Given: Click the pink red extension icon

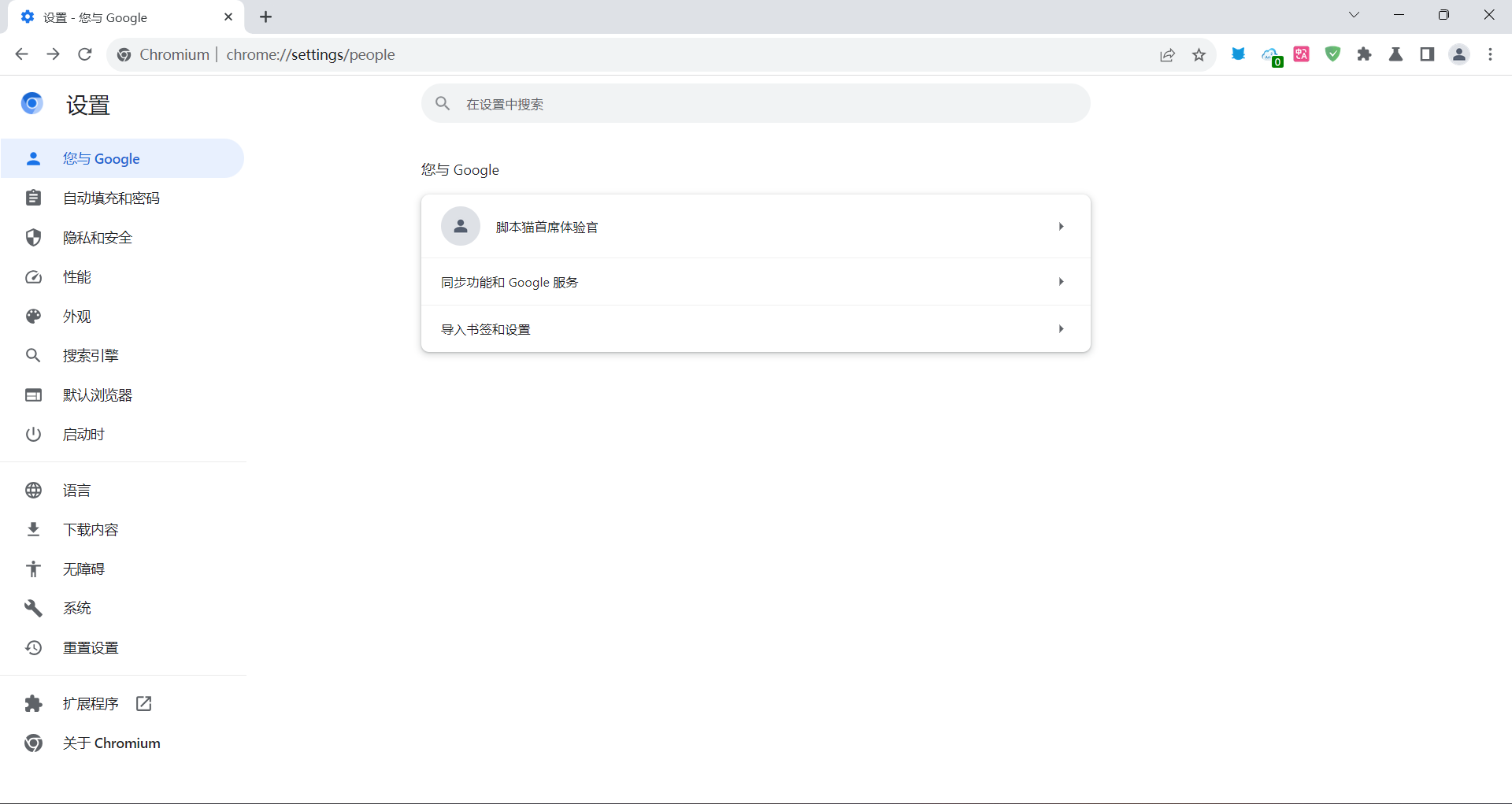Looking at the screenshot, I should point(1302,54).
